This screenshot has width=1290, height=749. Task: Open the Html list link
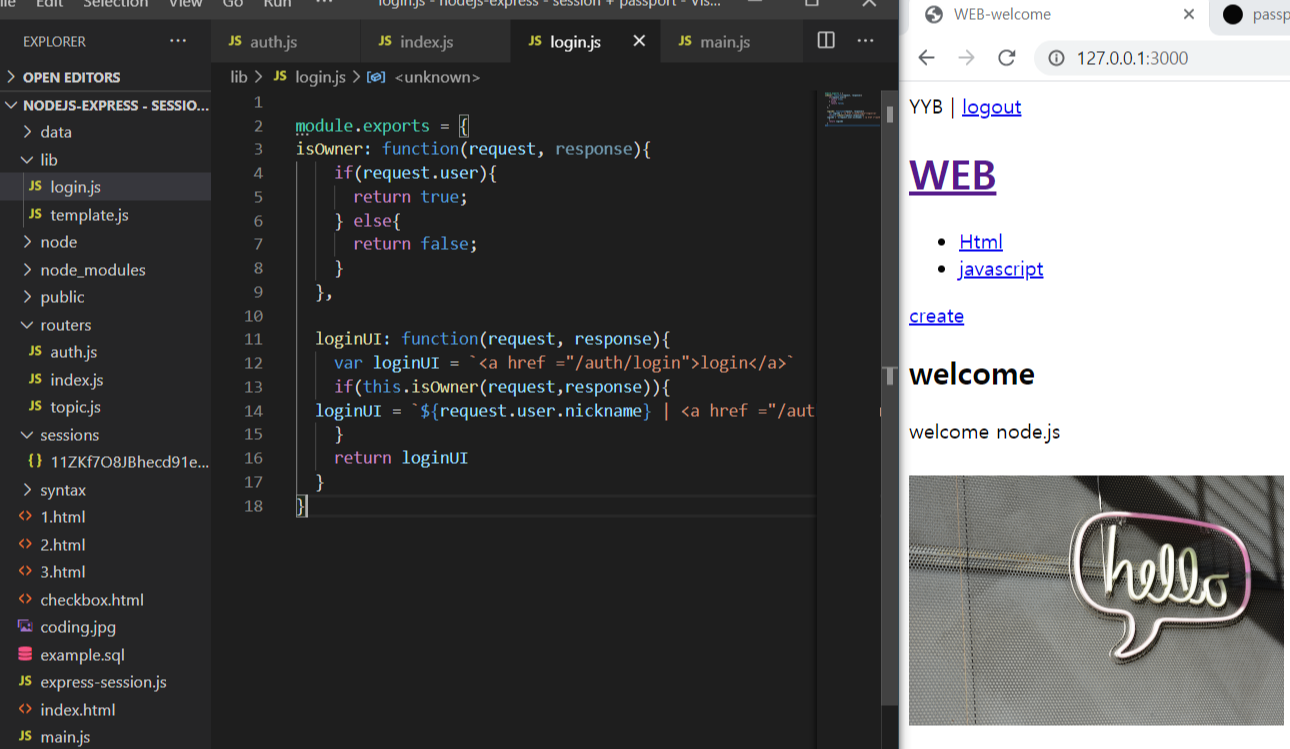click(980, 241)
